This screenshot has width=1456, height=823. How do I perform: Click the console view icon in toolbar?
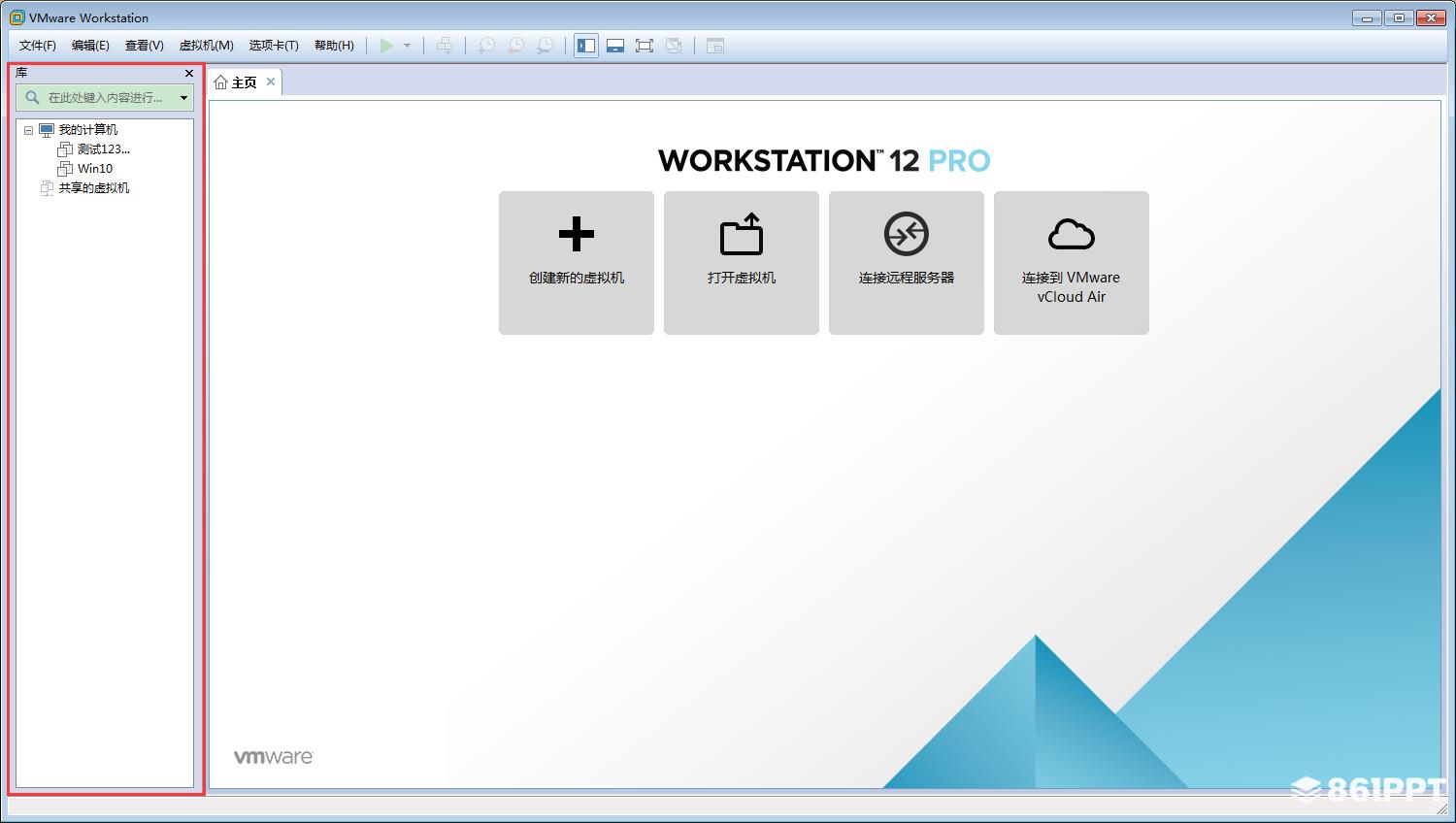(715, 46)
